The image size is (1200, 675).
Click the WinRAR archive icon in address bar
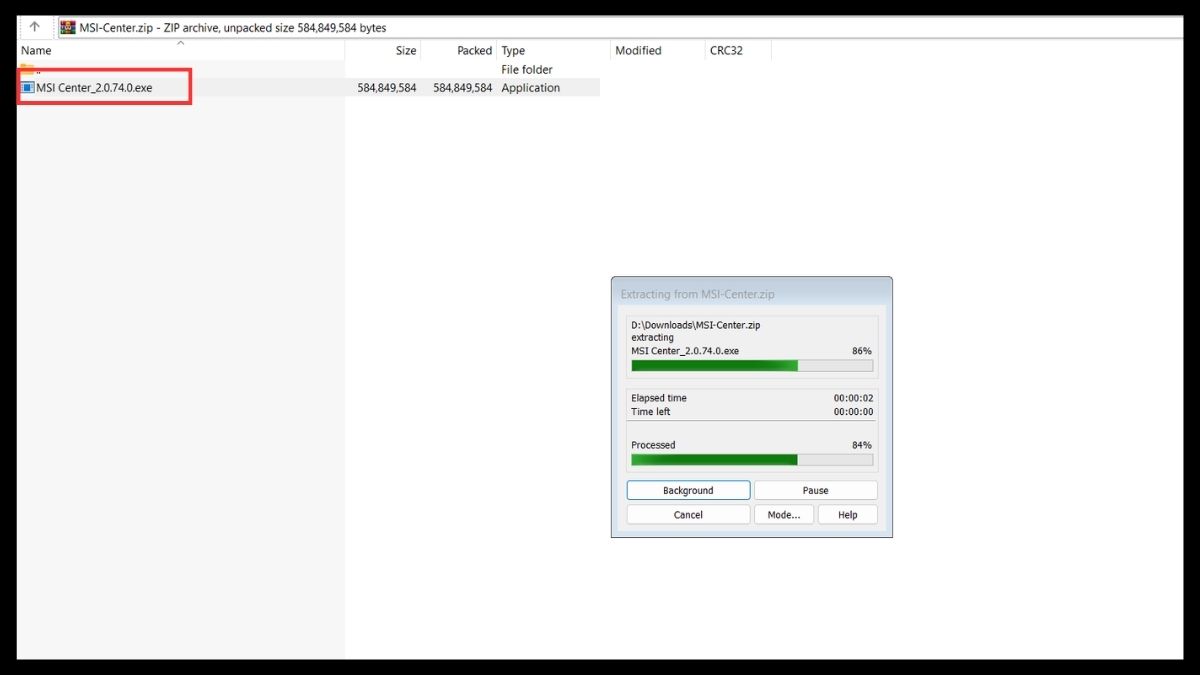tap(68, 27)
